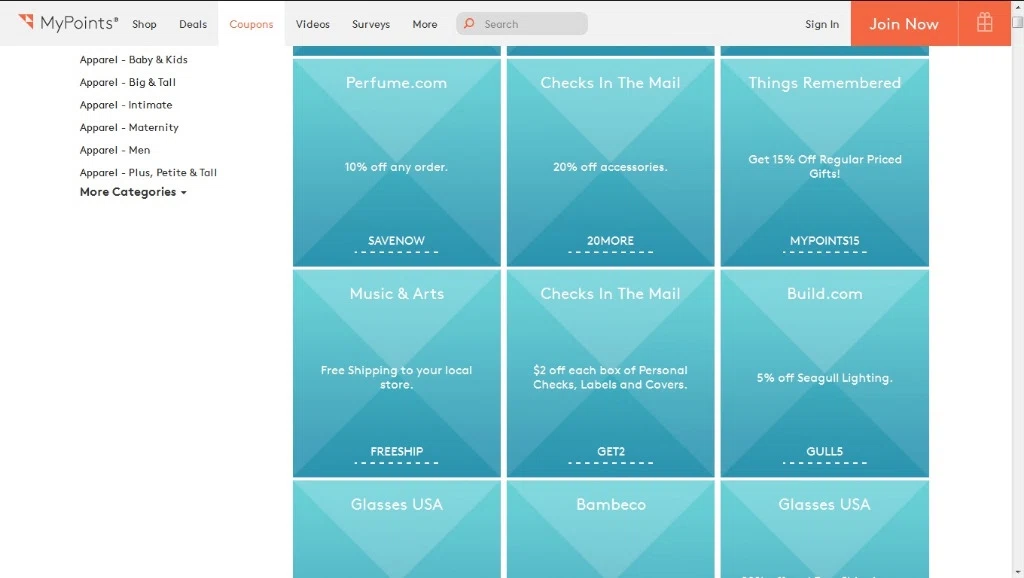Select the Coupons tab
This screenshot has height=578, width=1024.
click(x=251, y=24)
